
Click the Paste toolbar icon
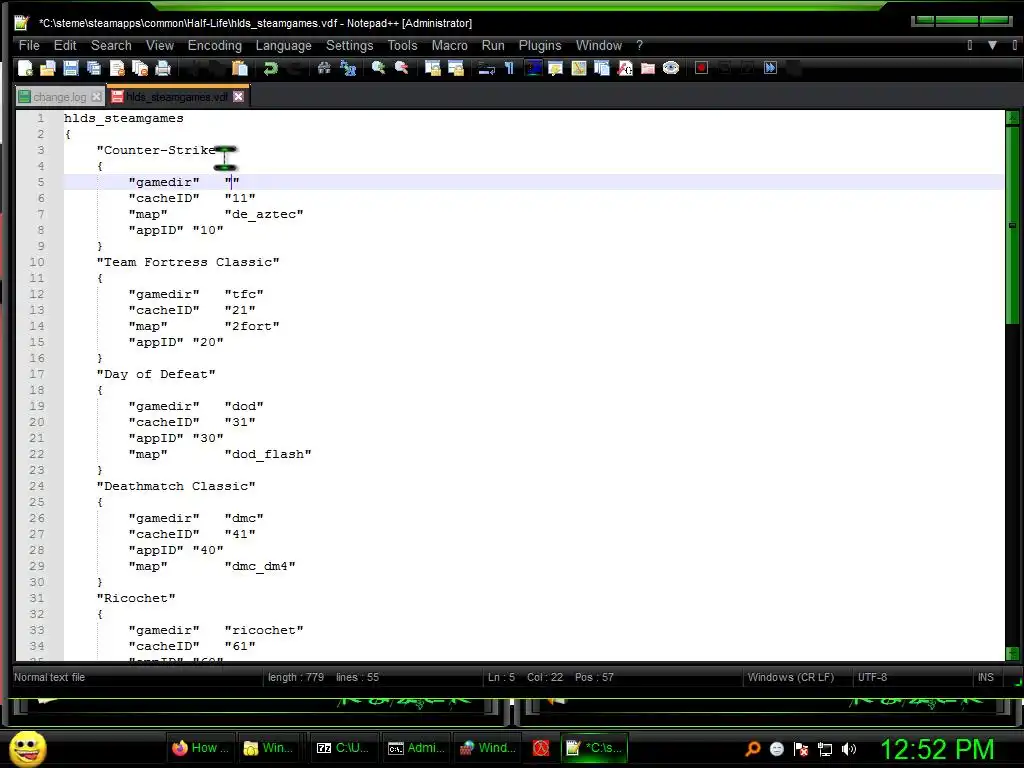point(240,68)
